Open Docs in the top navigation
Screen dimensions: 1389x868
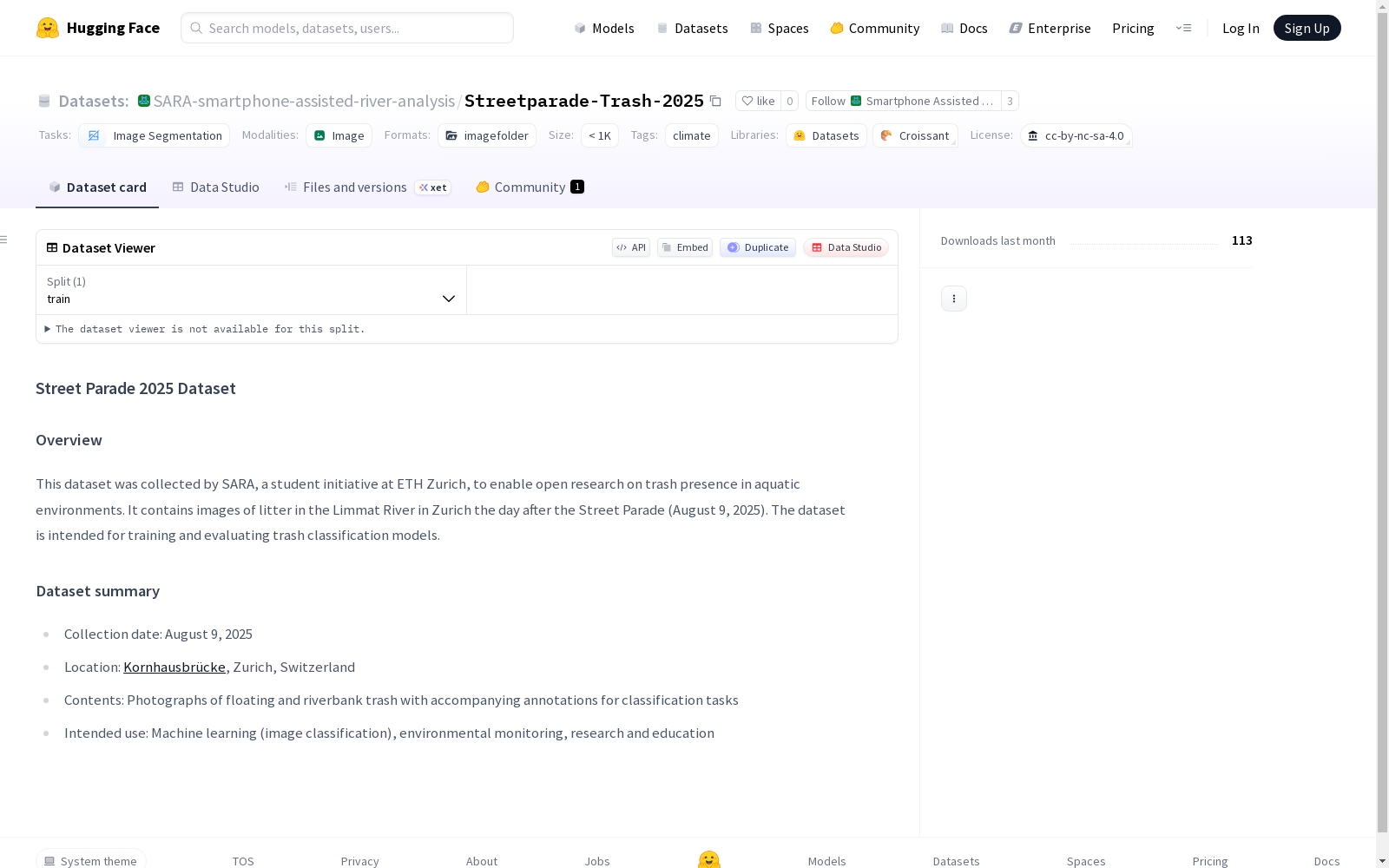964,28
